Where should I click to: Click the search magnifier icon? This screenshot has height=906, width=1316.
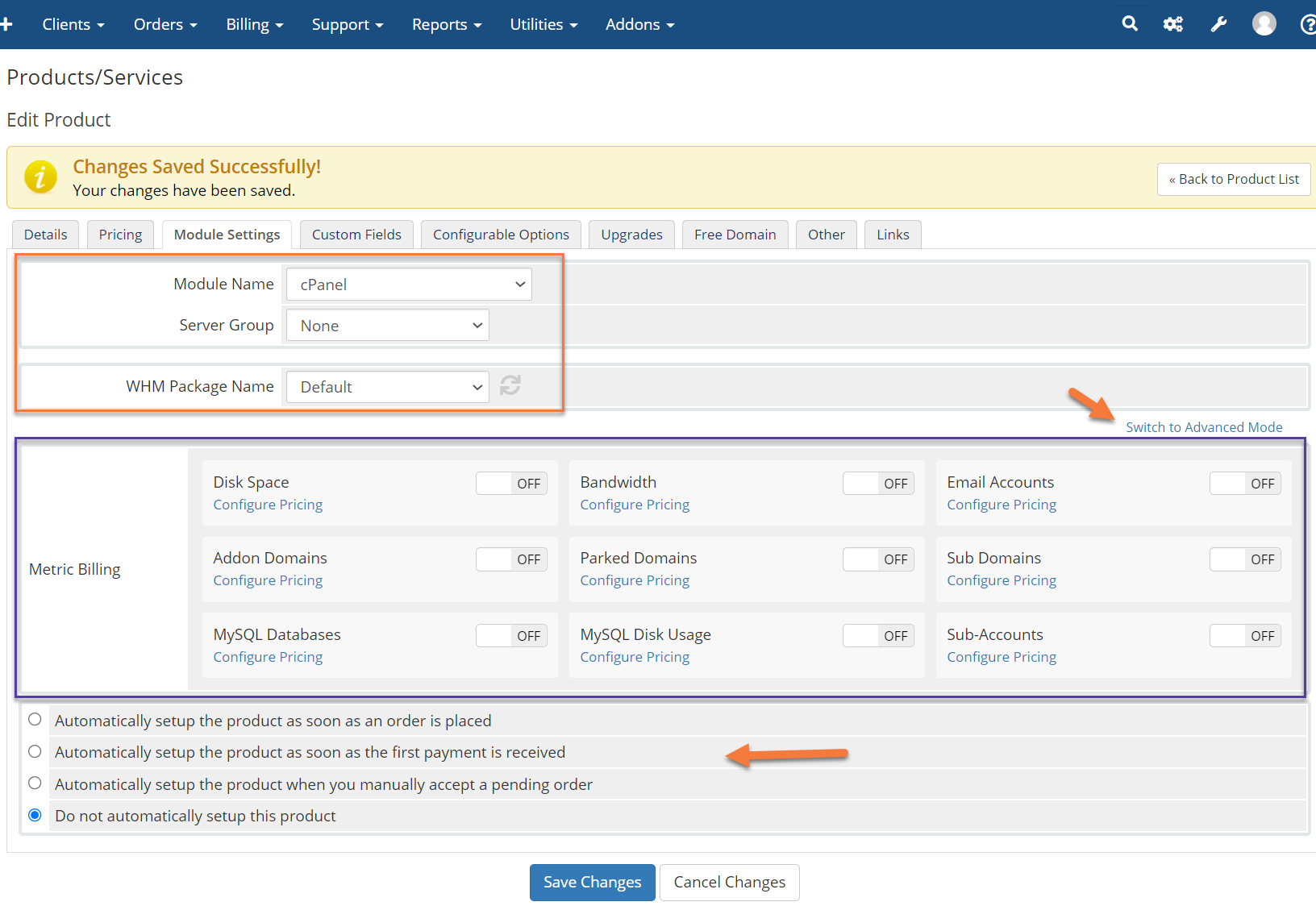pos(1130,24)
